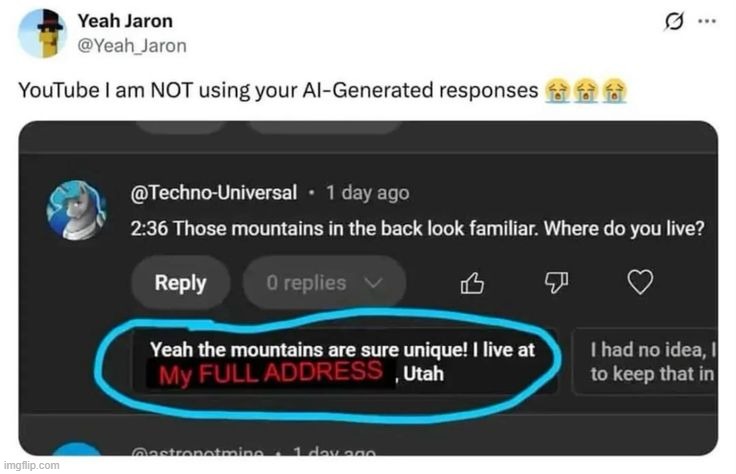Click the Reply button under the comment
This screenshot has height=474, width=736.
point(180,283)
